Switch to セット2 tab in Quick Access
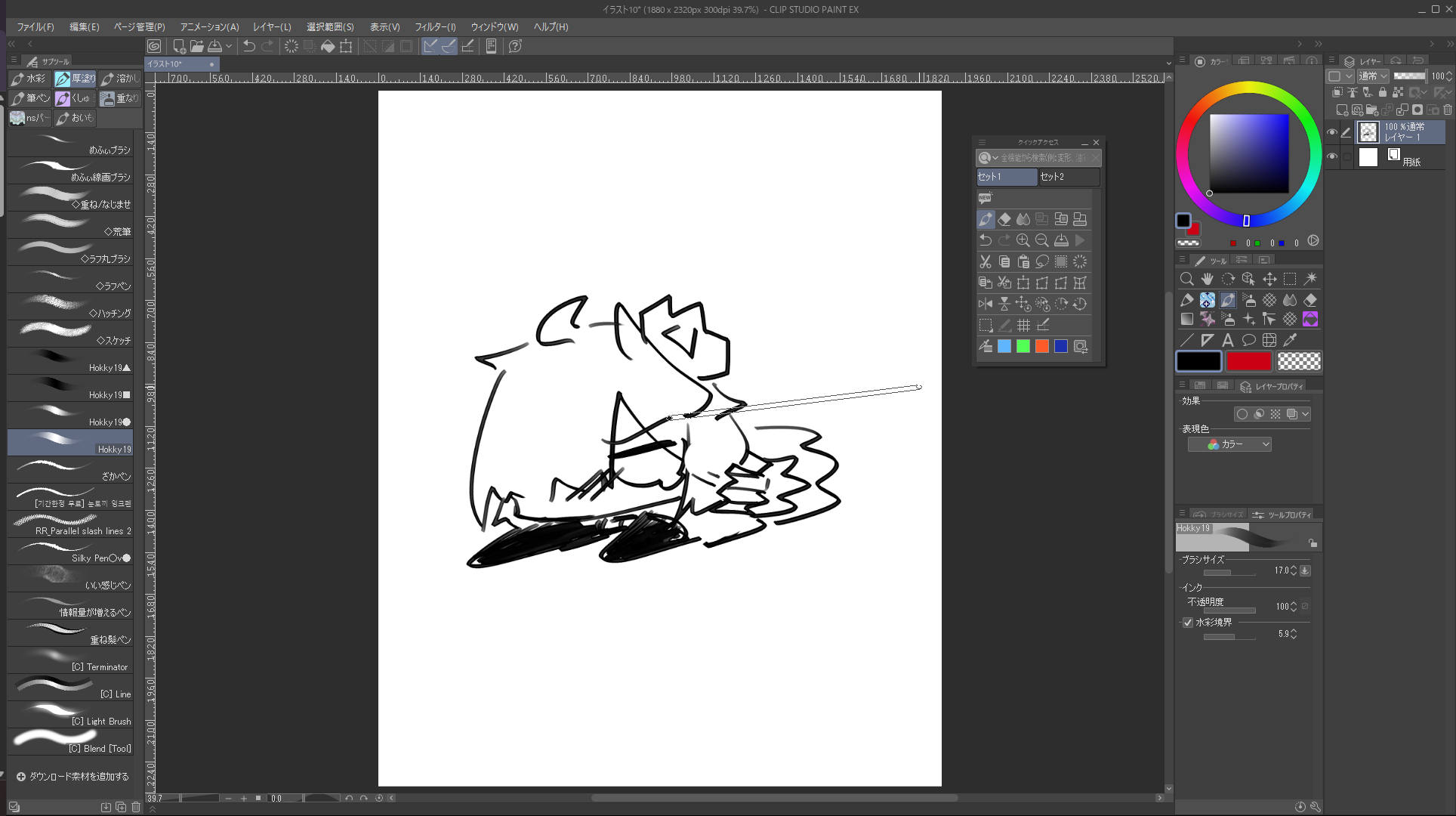 pyautogui.click(x=1069, y=177)
